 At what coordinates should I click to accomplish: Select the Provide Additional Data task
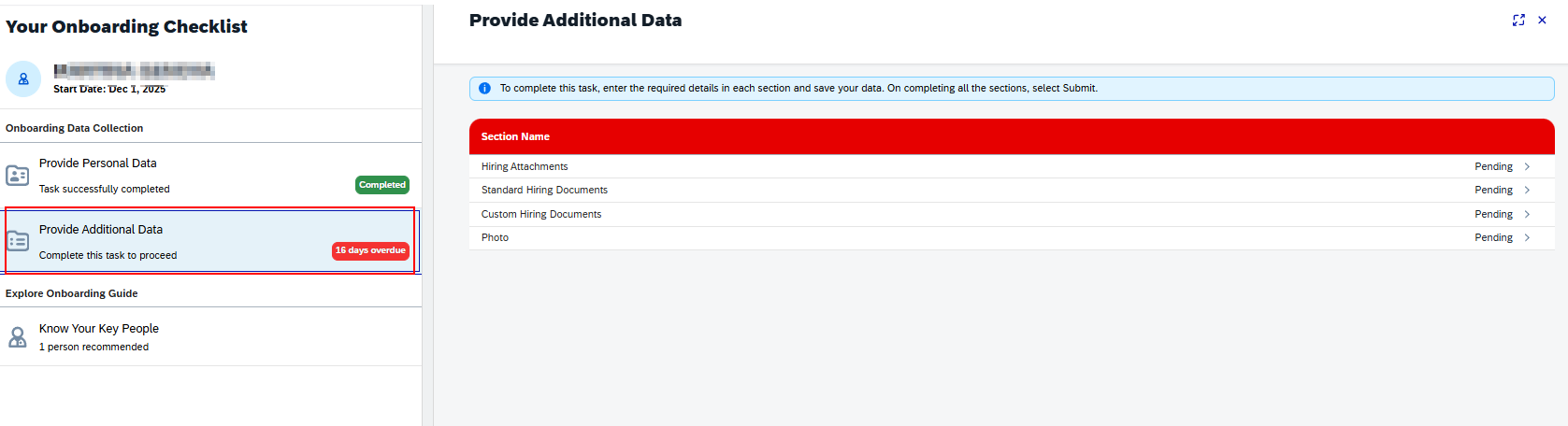(101, 230)
